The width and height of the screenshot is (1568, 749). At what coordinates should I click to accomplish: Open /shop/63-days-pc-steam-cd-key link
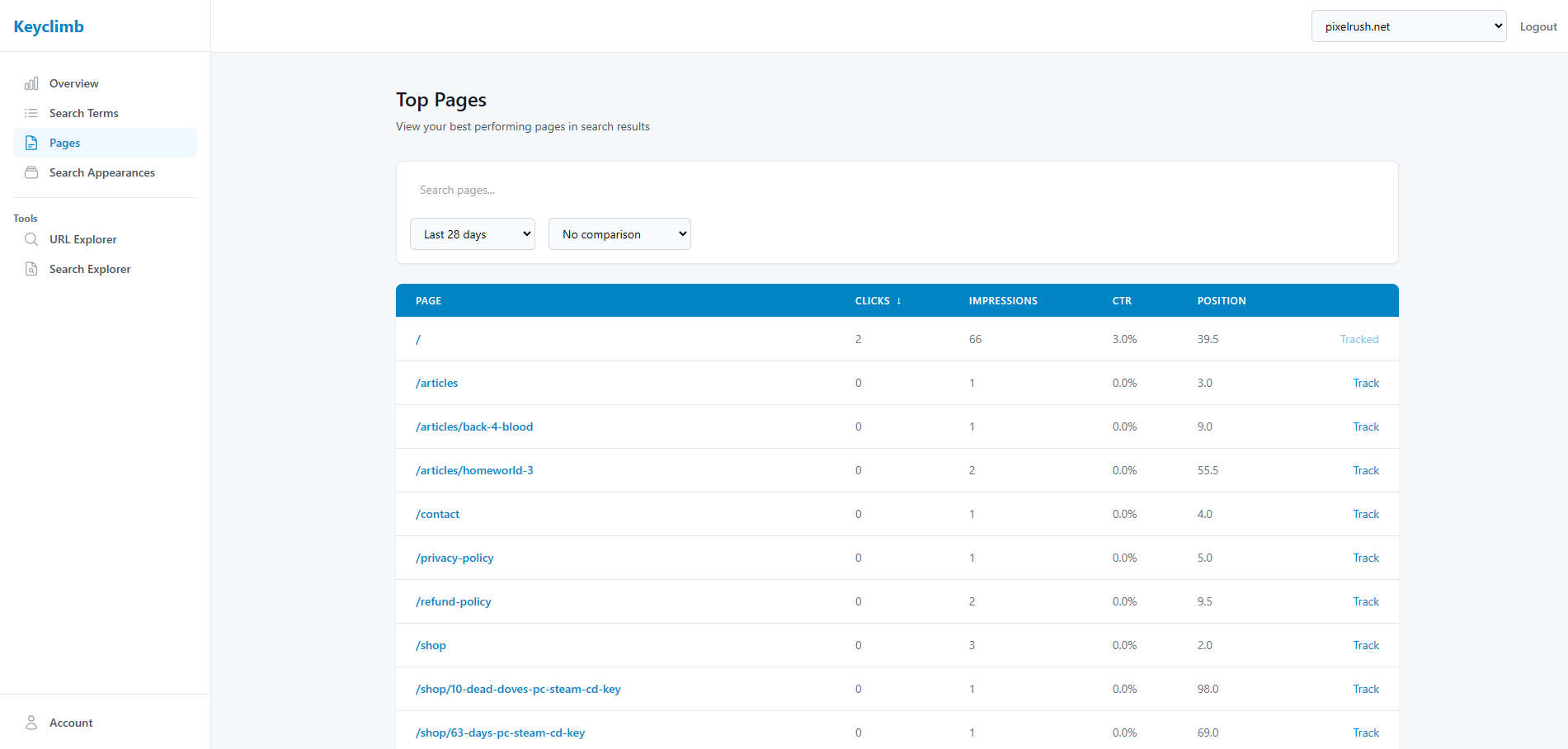501,733
